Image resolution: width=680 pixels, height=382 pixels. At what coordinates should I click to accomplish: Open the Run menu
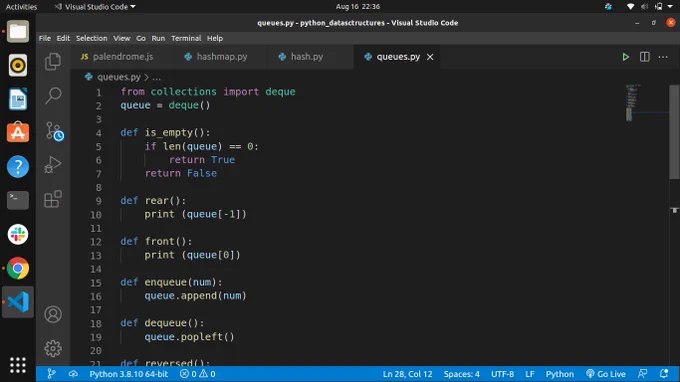click(x=158, y=38)
